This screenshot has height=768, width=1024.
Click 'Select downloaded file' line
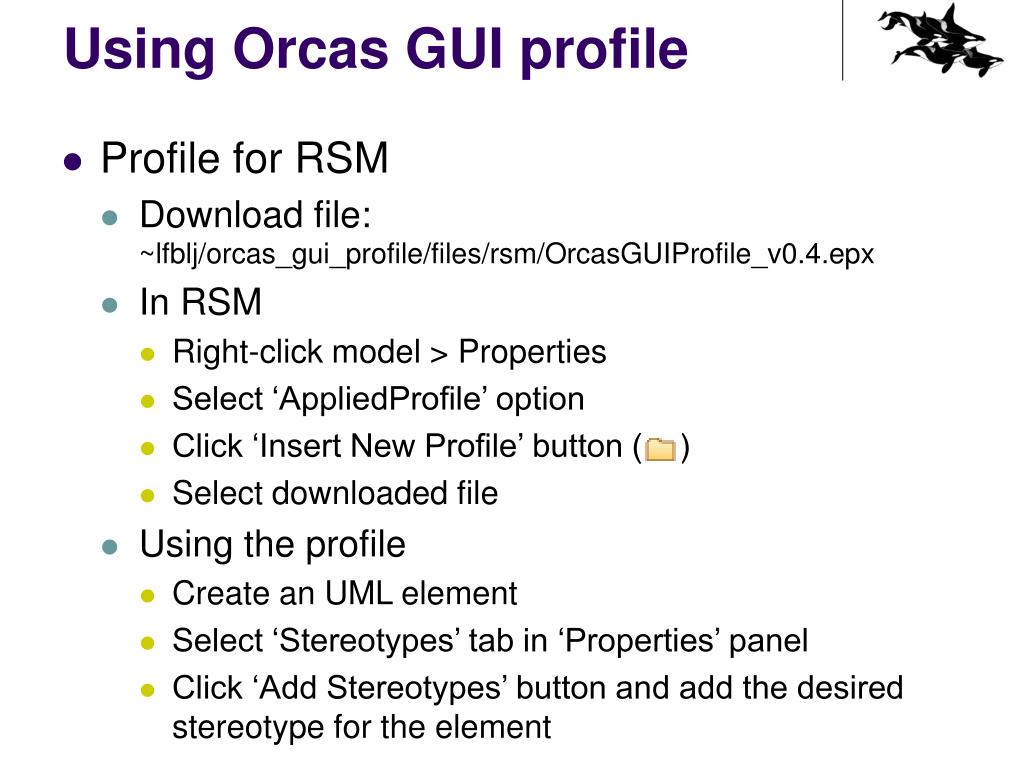[335, 493]
